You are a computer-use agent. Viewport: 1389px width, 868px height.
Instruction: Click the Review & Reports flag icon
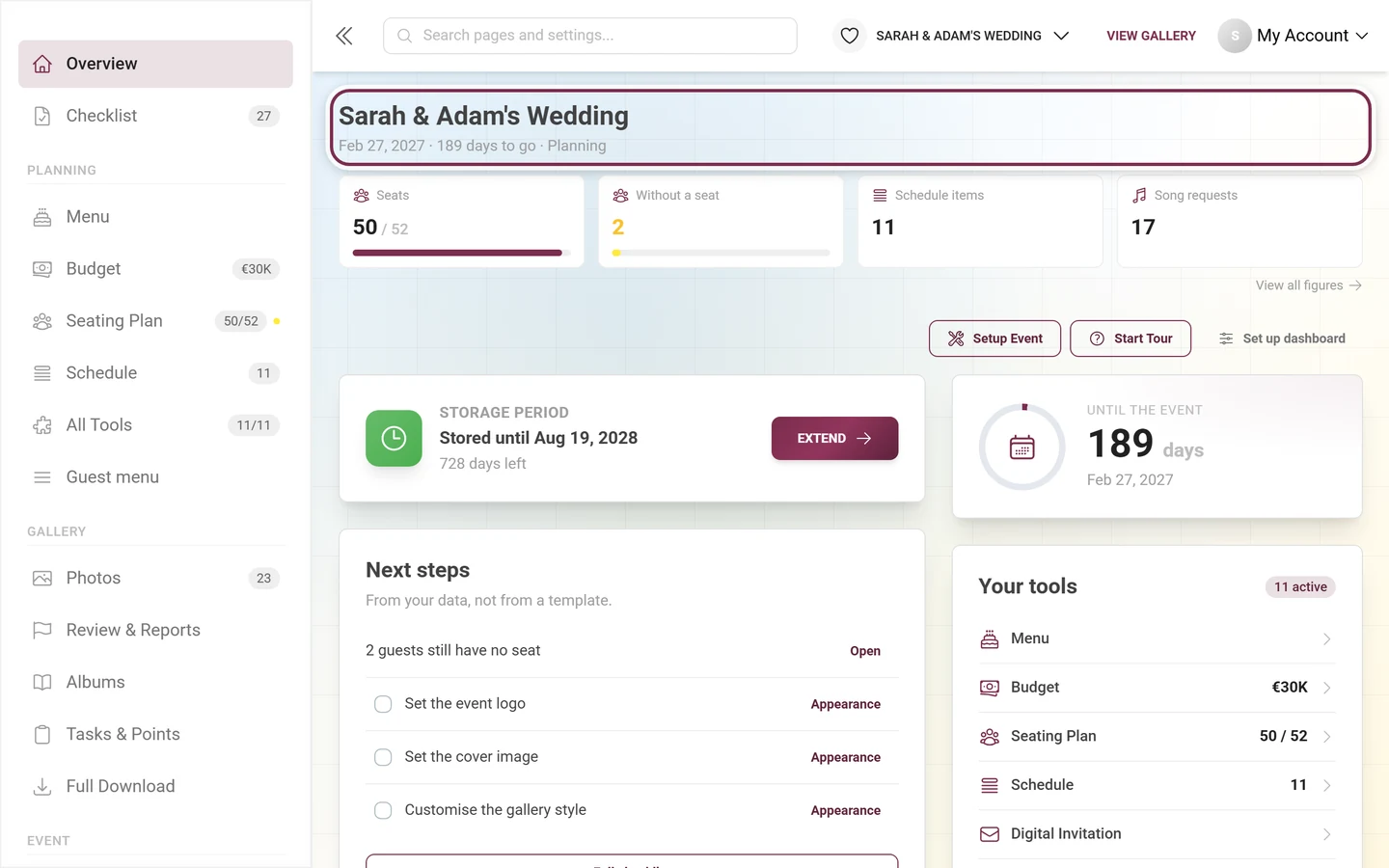click(x=42, y=631)
